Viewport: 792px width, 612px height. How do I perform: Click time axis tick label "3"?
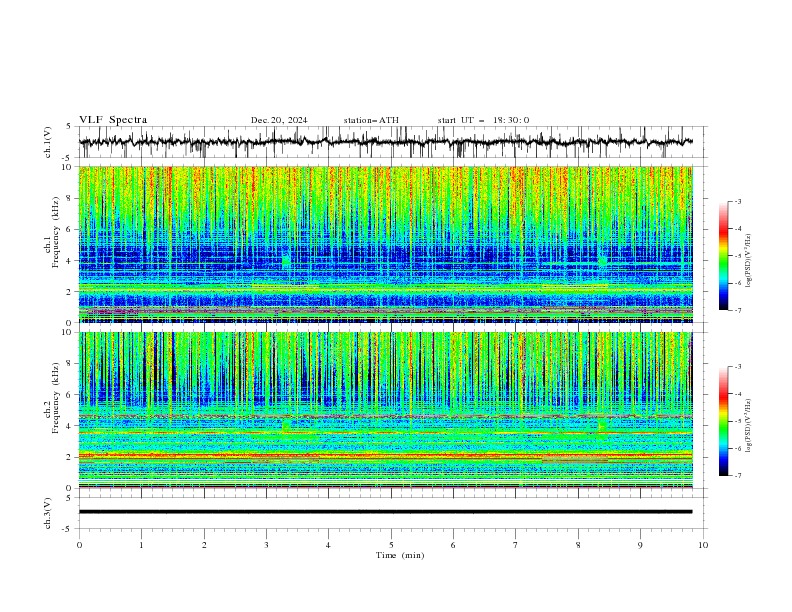[266, 545]
